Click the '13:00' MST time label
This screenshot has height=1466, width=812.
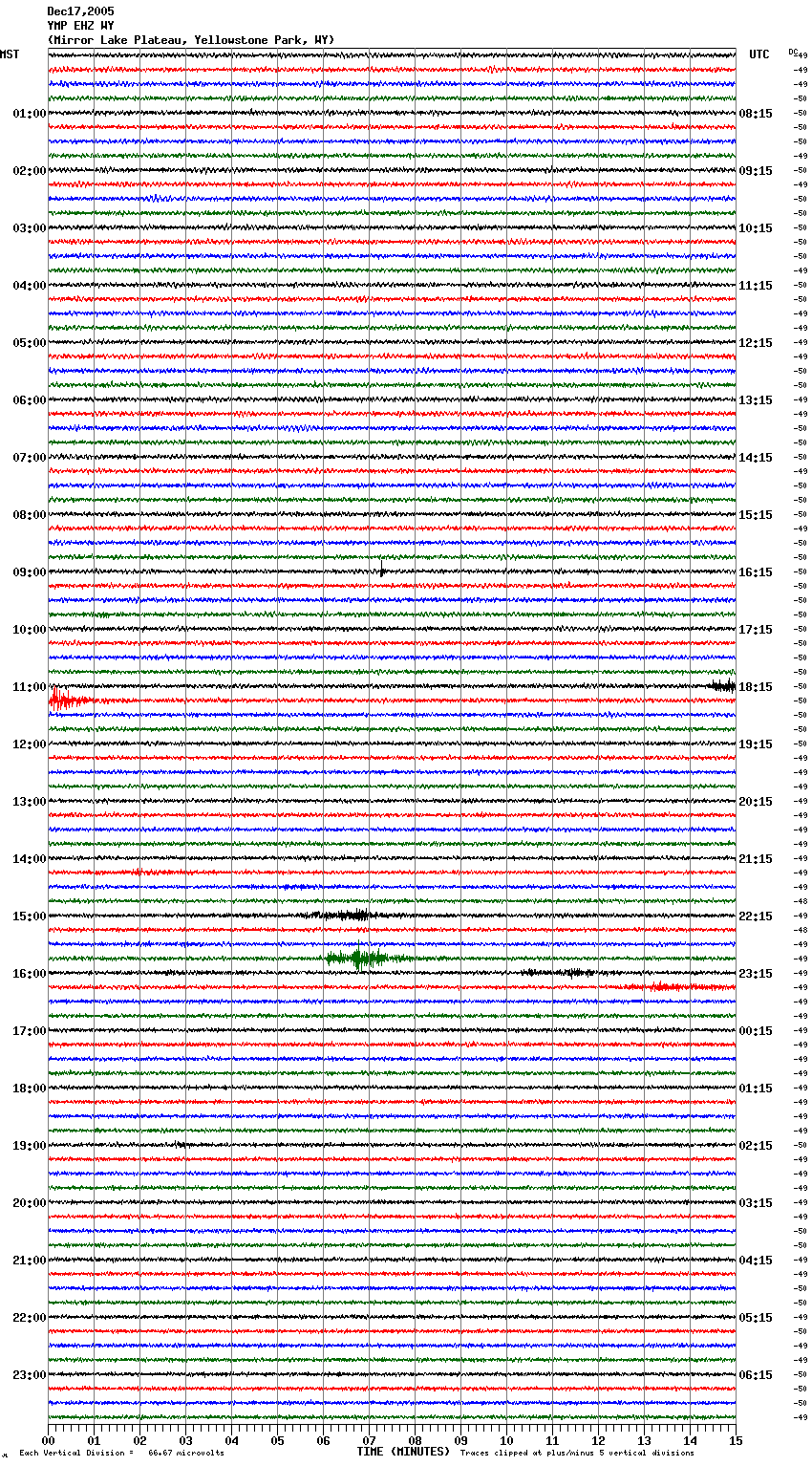click(30, 802)
